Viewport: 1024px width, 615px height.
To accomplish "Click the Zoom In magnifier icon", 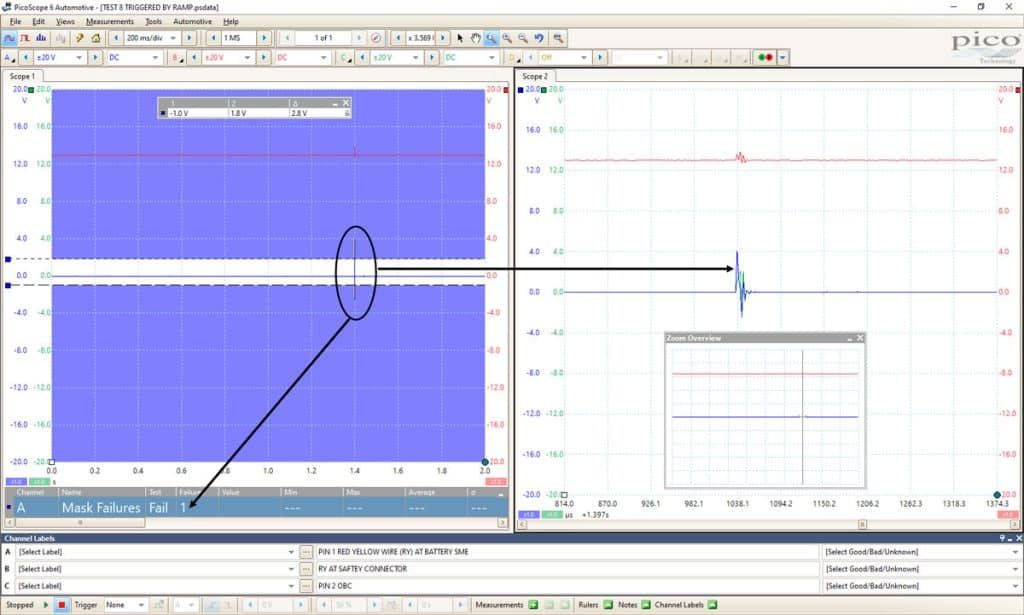I will 507,38.
